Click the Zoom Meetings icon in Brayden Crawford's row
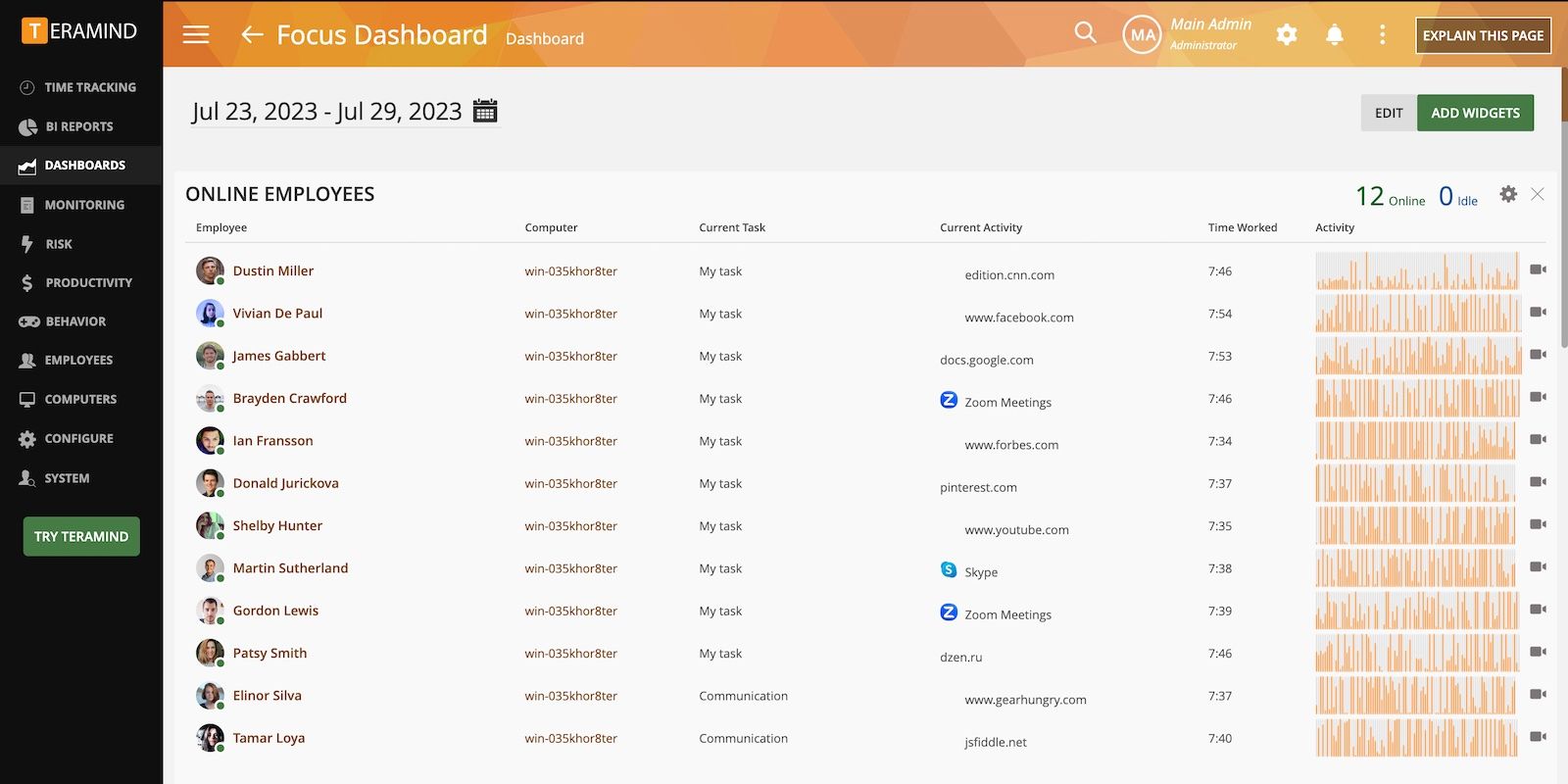This screenshot has width=1568, height=784. 949,400
